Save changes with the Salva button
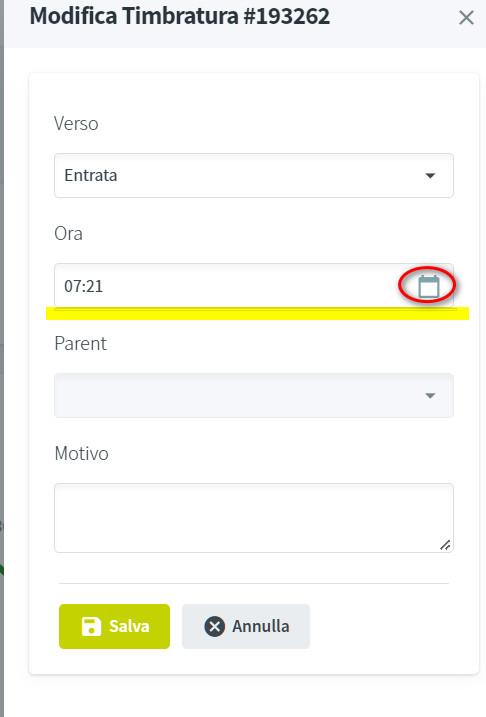 (114, 626)
